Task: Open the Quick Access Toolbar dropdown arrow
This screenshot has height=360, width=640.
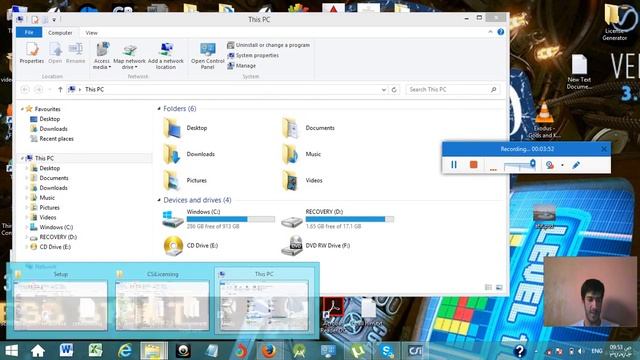Action: [54, 20]
